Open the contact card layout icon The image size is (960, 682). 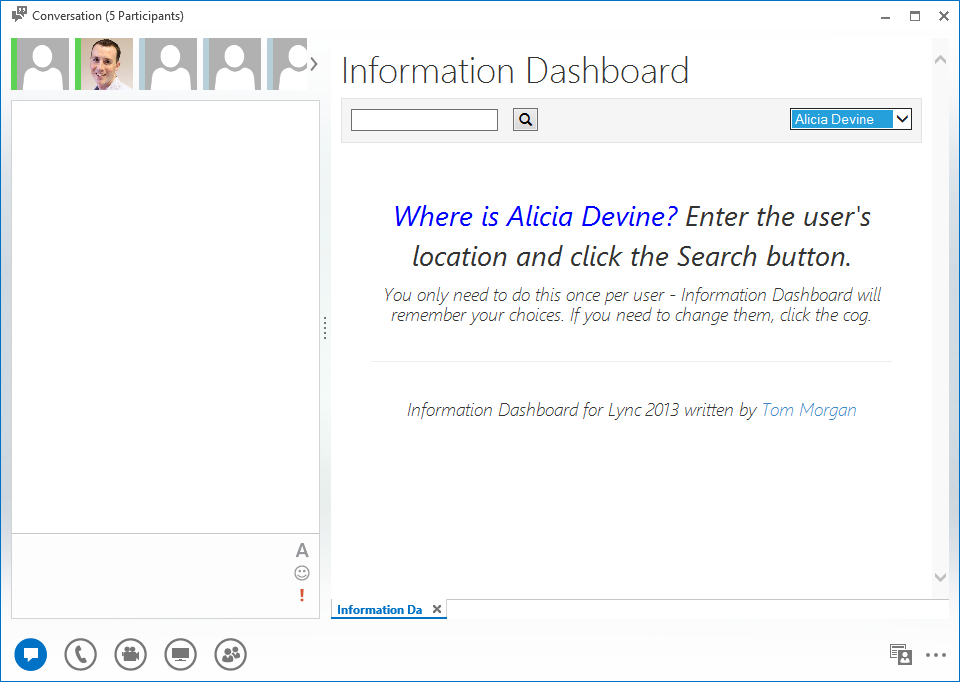pos(901,654)
